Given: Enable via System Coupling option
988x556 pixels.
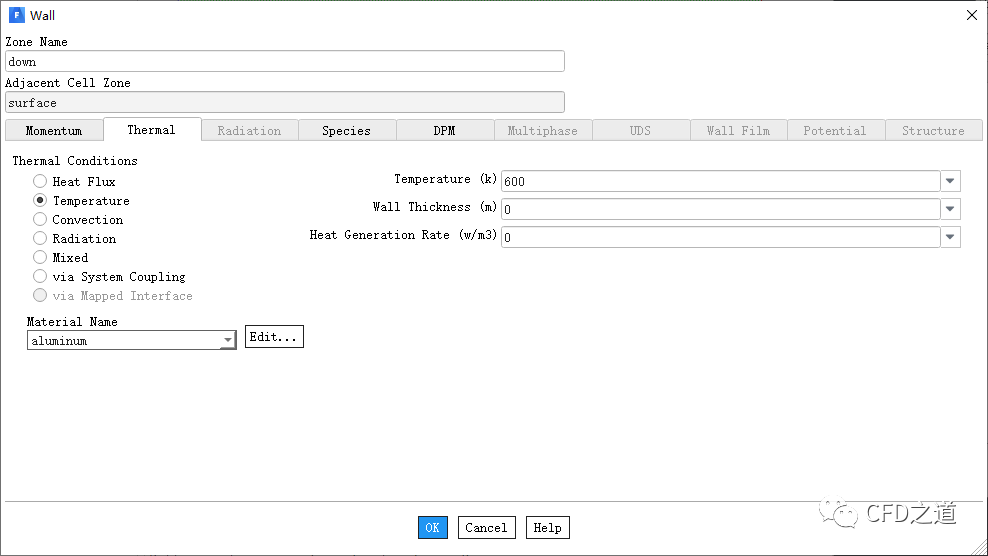Looking at the screenshot, I should pos(40,277).
